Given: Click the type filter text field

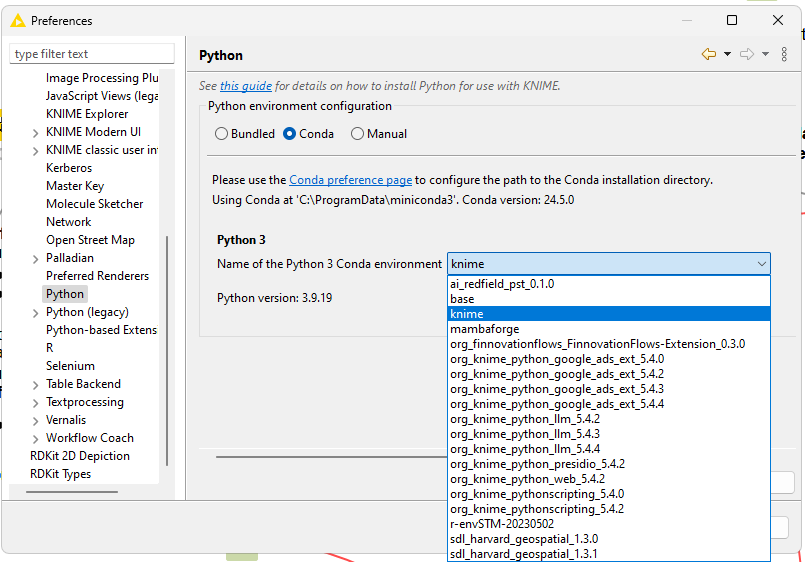Looking at the screenshot, I should (92, 54).
